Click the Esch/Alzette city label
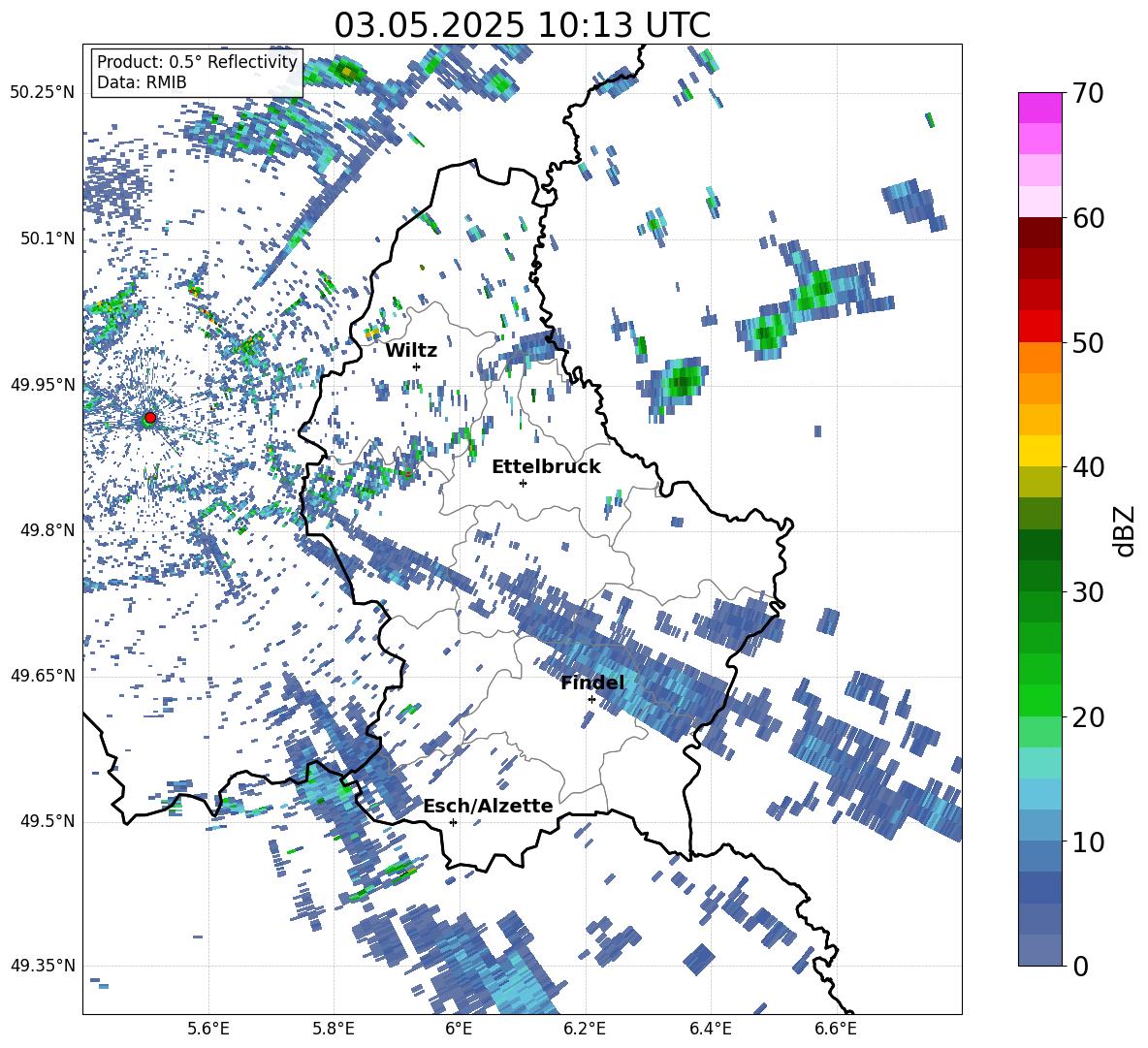Image resolution: width=1148 pixels, height=1048 pixels. click(x=489, y=807)
